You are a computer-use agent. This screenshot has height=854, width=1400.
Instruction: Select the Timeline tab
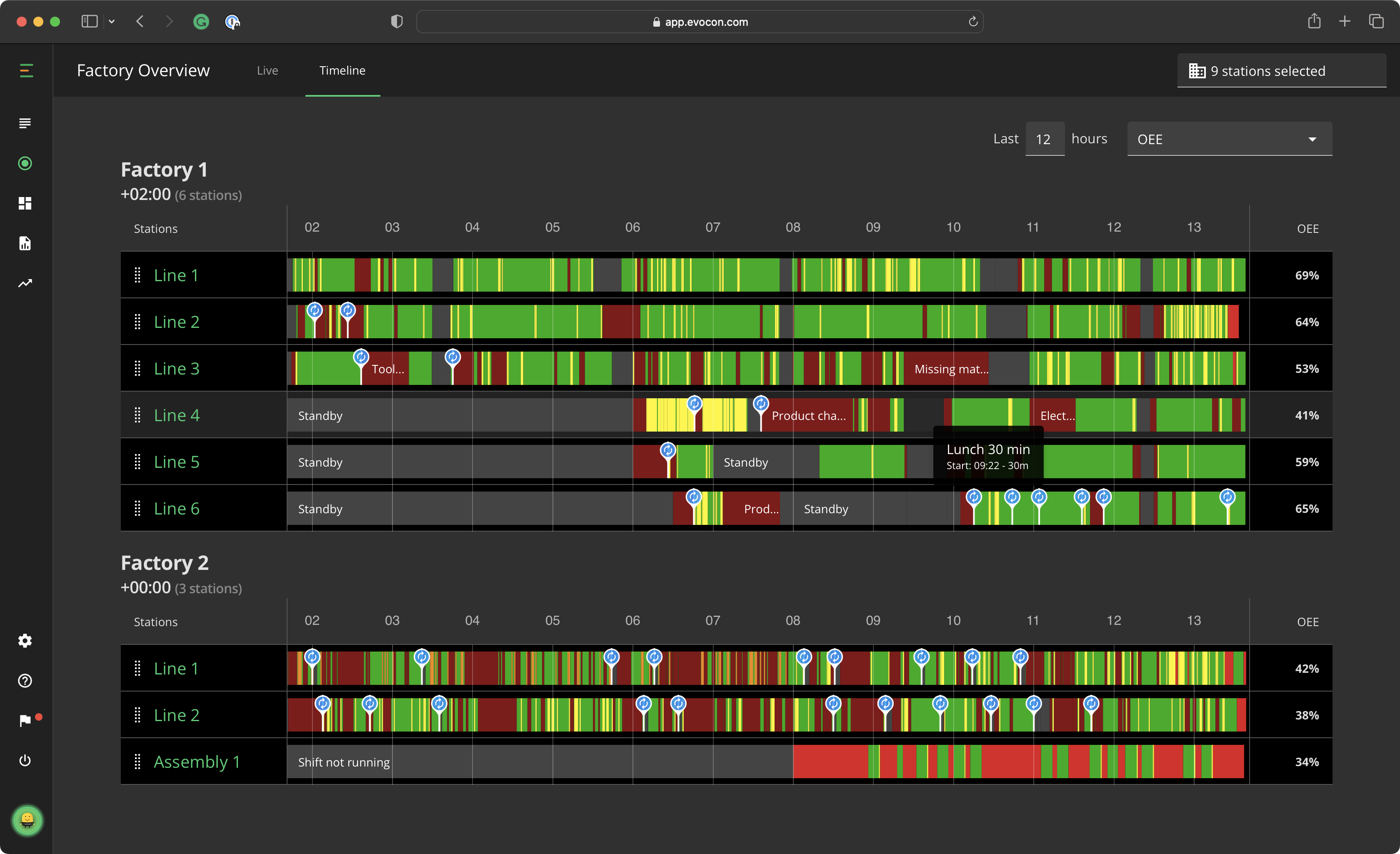point(343,70)
